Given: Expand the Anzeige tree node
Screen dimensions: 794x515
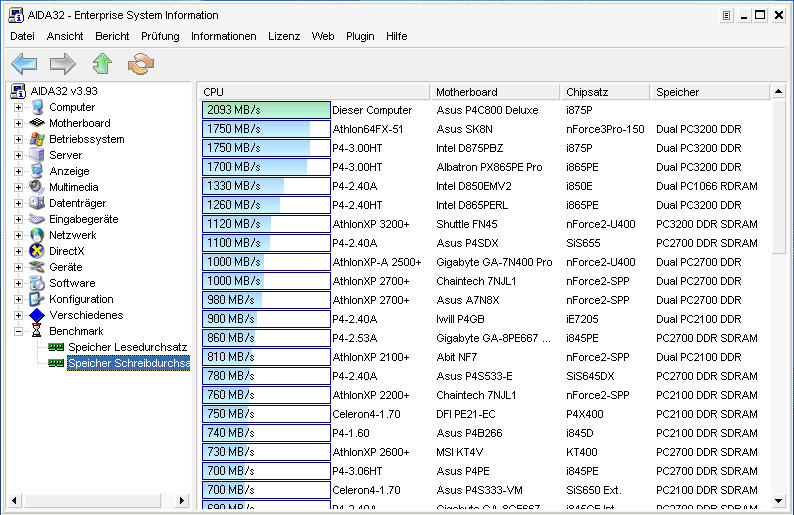Looking at the screenshot, I should coord(18,171).
